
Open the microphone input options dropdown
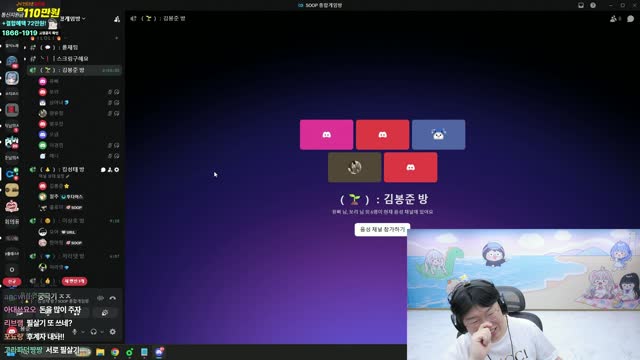click(x=83, y=332)
